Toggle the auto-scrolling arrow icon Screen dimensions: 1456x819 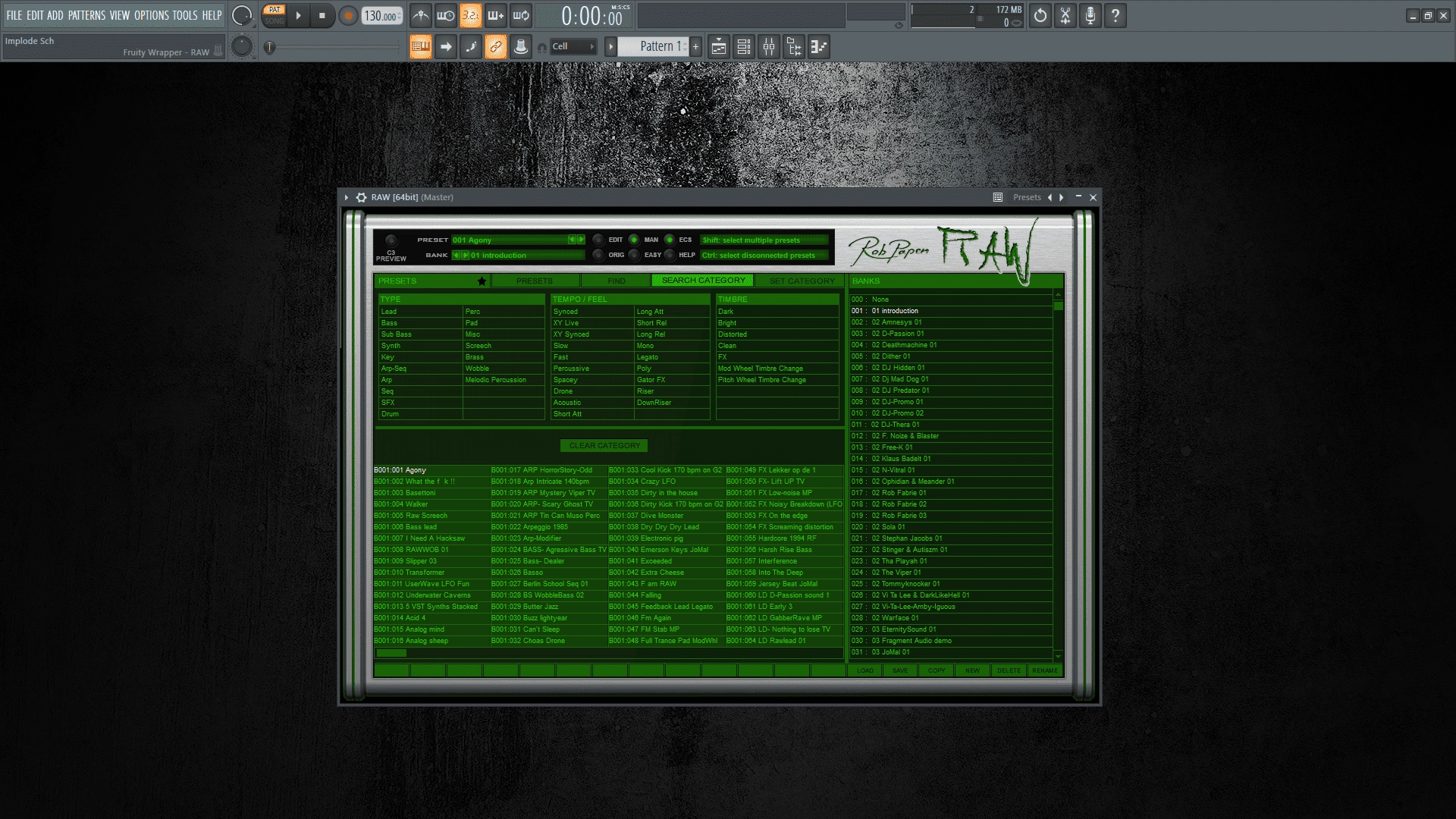coord(446,47)
